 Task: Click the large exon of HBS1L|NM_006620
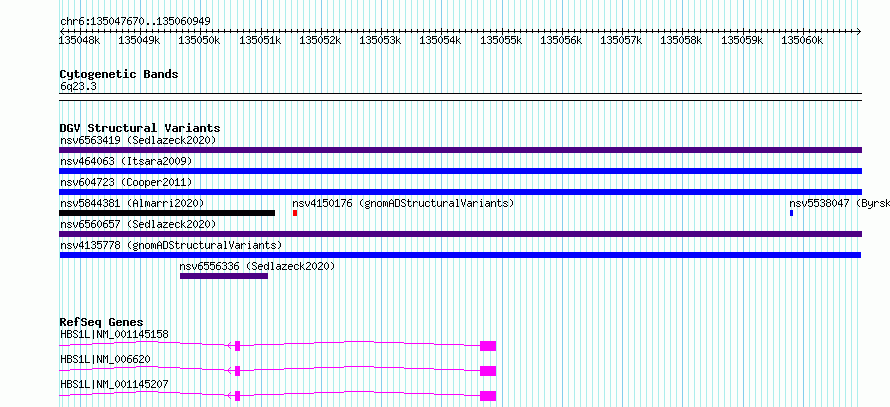click(488, 371)
